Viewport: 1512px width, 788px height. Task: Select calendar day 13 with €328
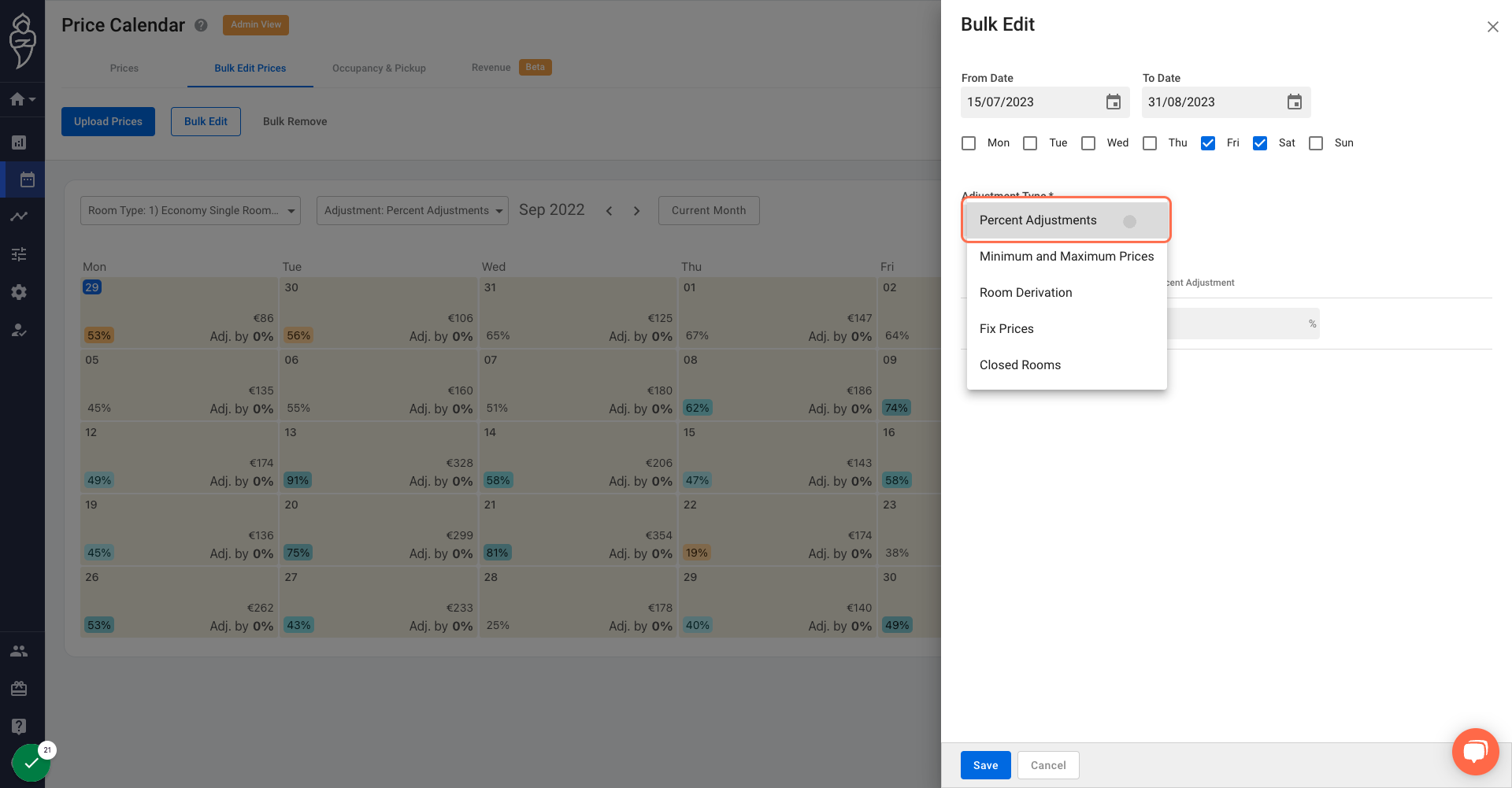(x=378, y=457)
